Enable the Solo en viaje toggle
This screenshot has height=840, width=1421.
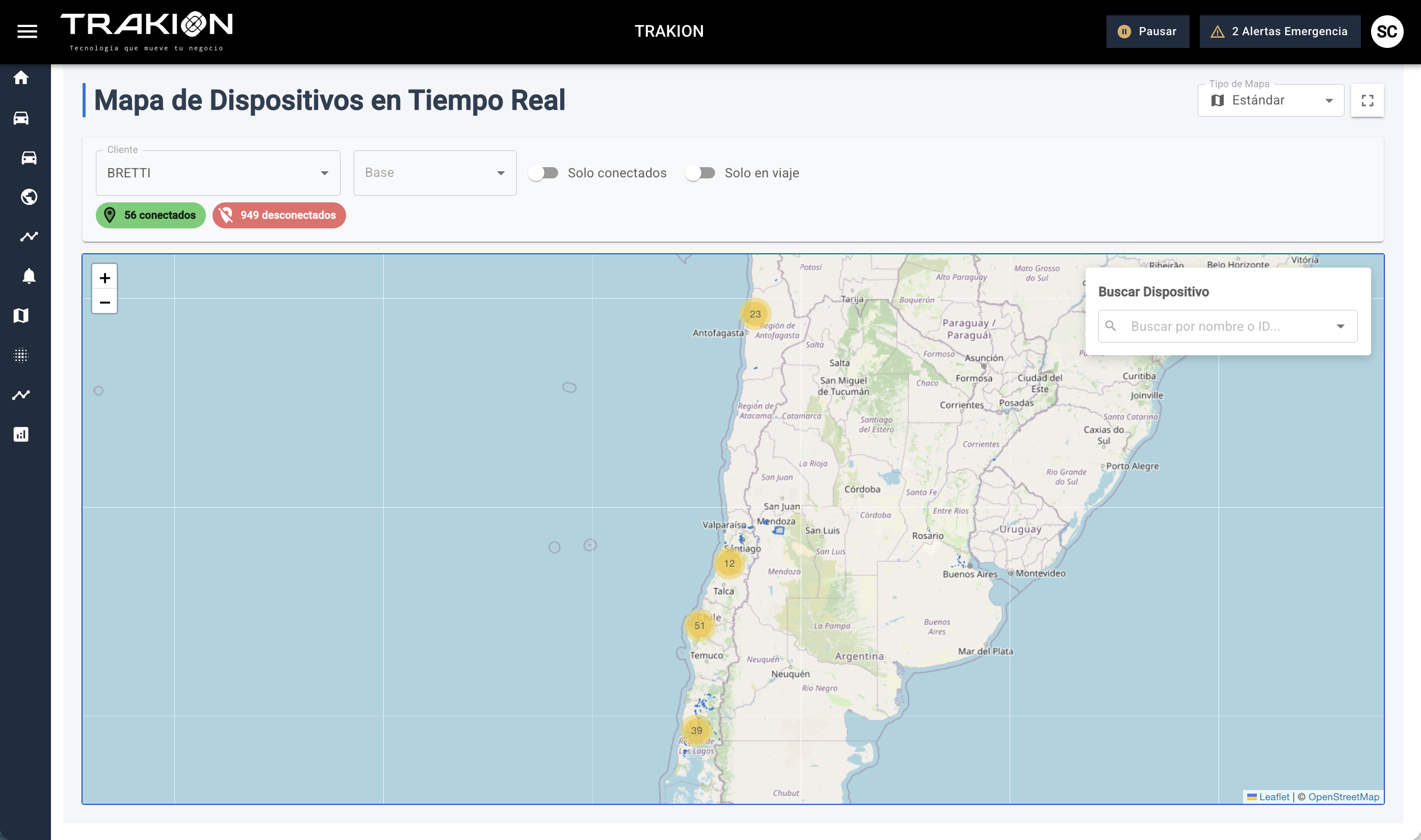coord(701,173)
